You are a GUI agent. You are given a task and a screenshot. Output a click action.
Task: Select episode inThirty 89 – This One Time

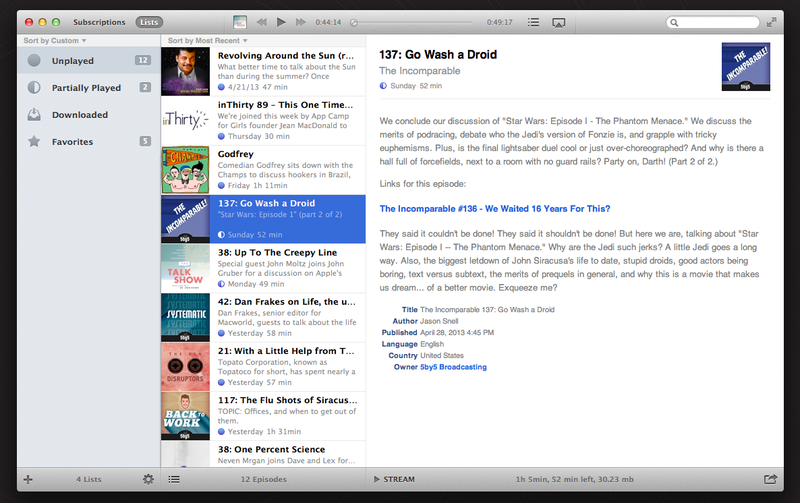[x=263, y=121]
